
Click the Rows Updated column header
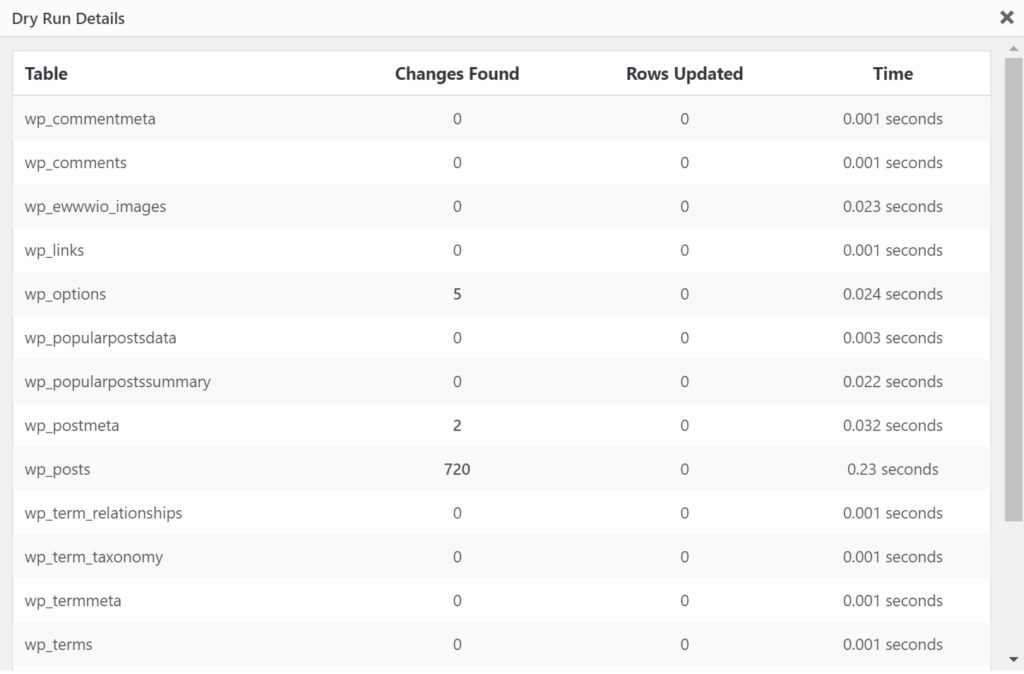tap(684, 73)
